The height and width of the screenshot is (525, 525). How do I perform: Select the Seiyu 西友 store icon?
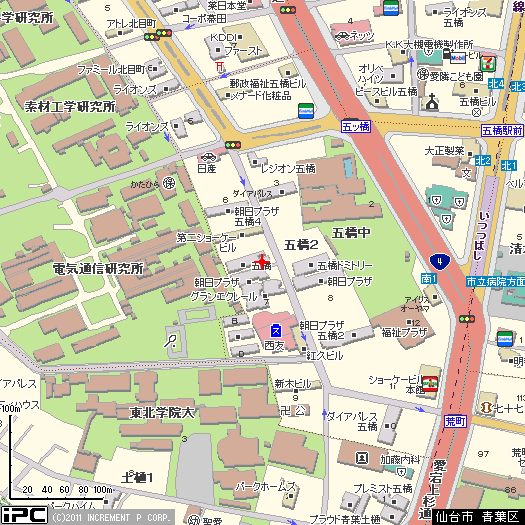[276, 331]
